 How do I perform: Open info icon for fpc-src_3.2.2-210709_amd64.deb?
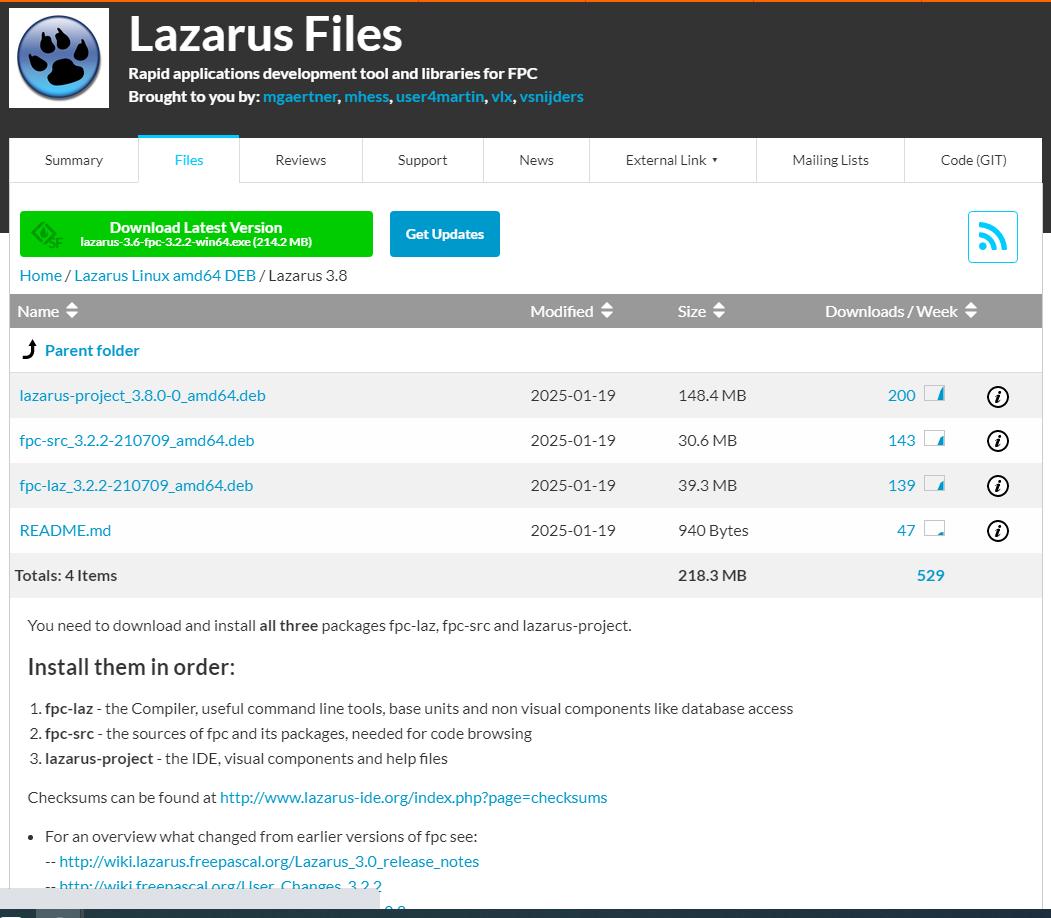coord(997,441)
